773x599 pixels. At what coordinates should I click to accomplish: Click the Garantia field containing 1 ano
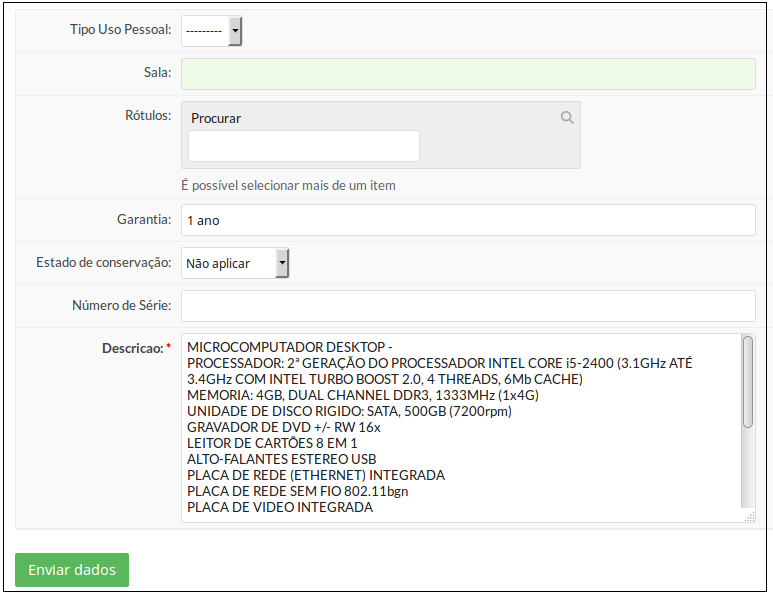tap(468, 220)
